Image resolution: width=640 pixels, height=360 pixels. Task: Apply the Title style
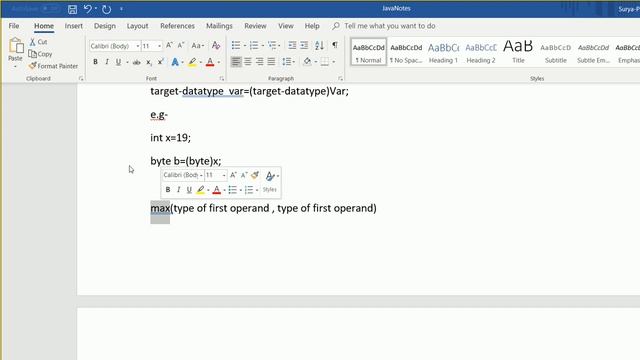pos(518,52)
